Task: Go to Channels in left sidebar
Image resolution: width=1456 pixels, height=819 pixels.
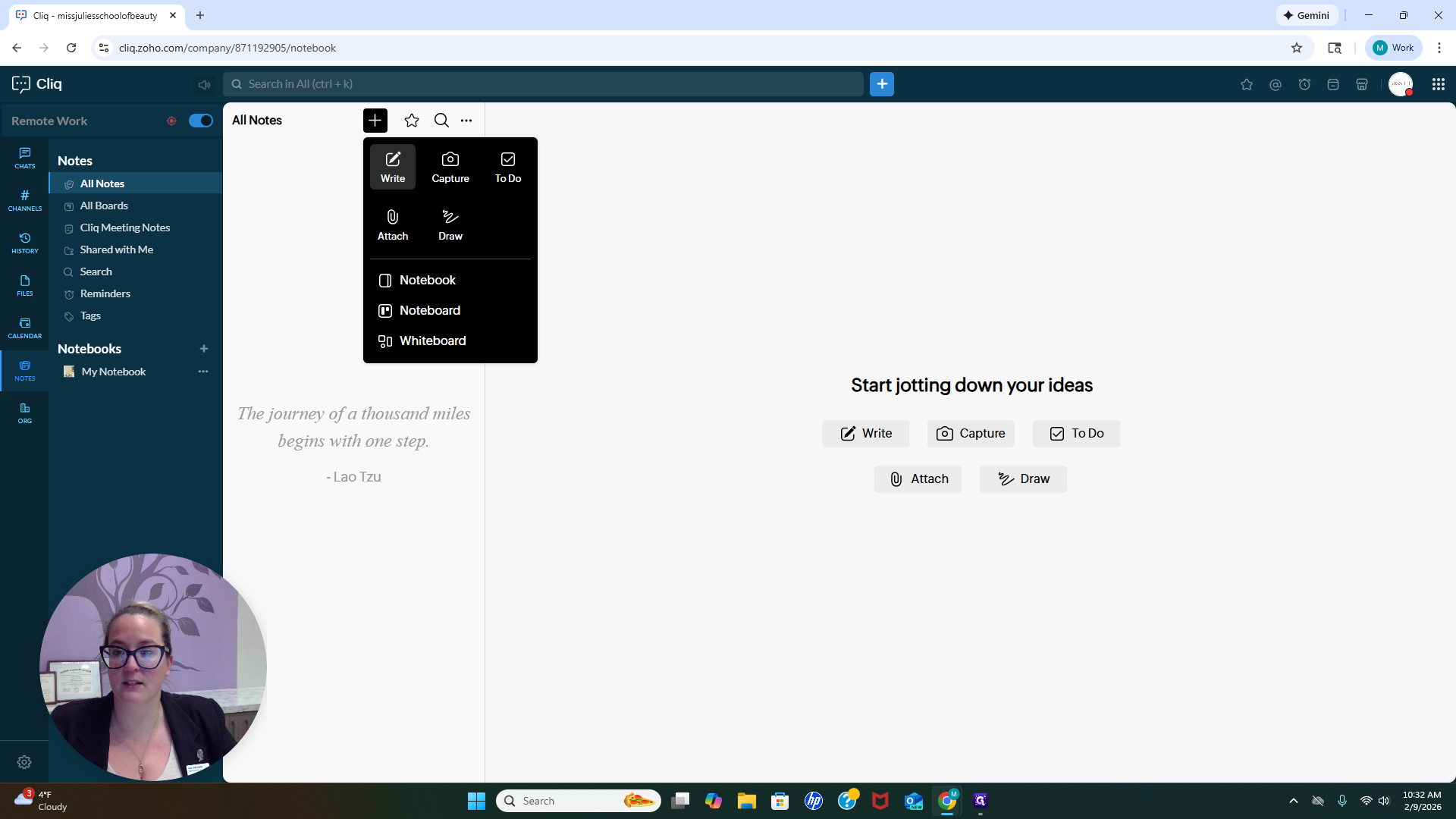Action: 25,200
